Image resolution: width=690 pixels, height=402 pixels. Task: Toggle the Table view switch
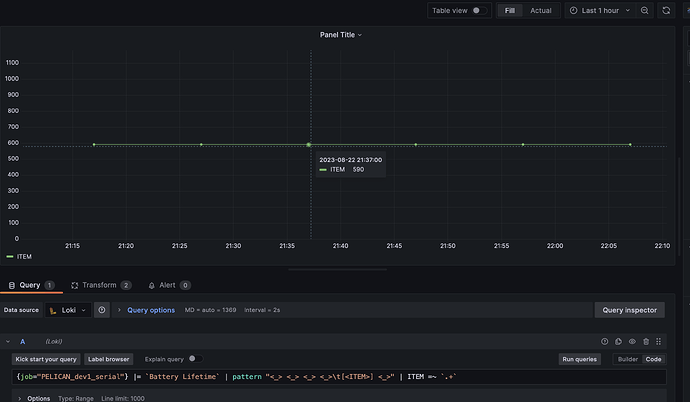pyautogui.click(x=481, y=10)
